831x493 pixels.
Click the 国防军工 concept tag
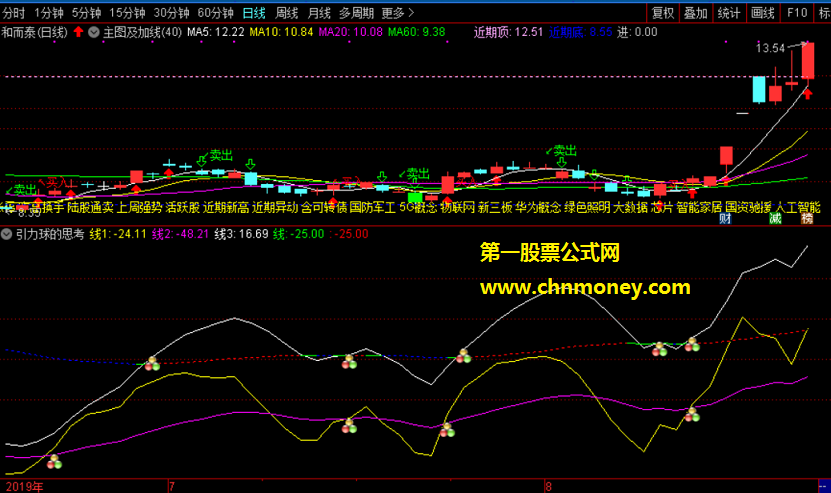373,207
